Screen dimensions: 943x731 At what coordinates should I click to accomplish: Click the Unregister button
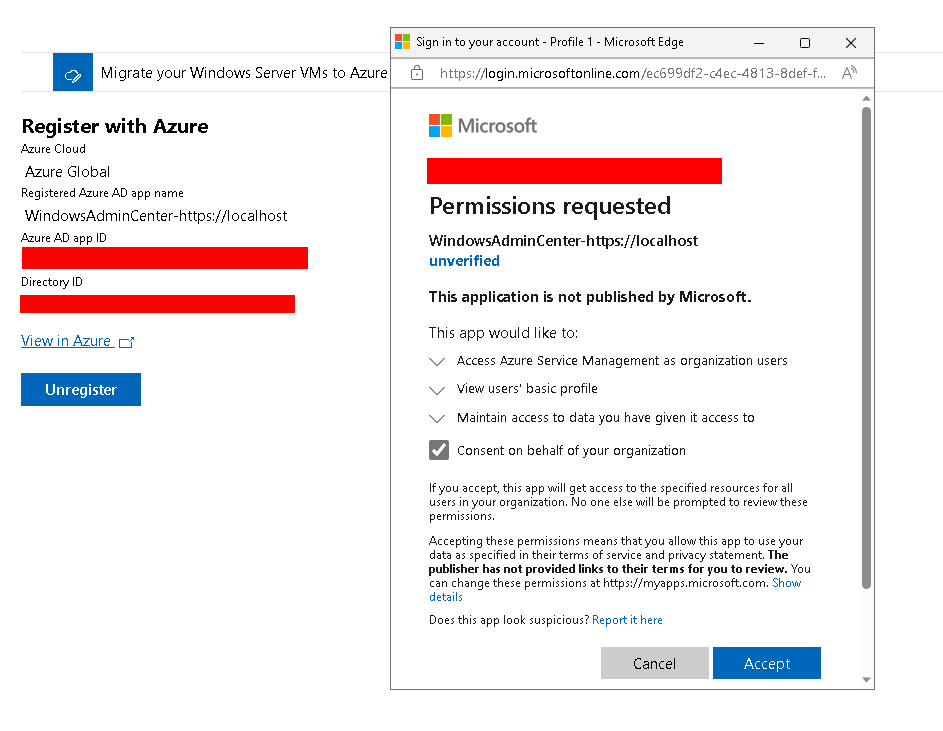point(81,389)
